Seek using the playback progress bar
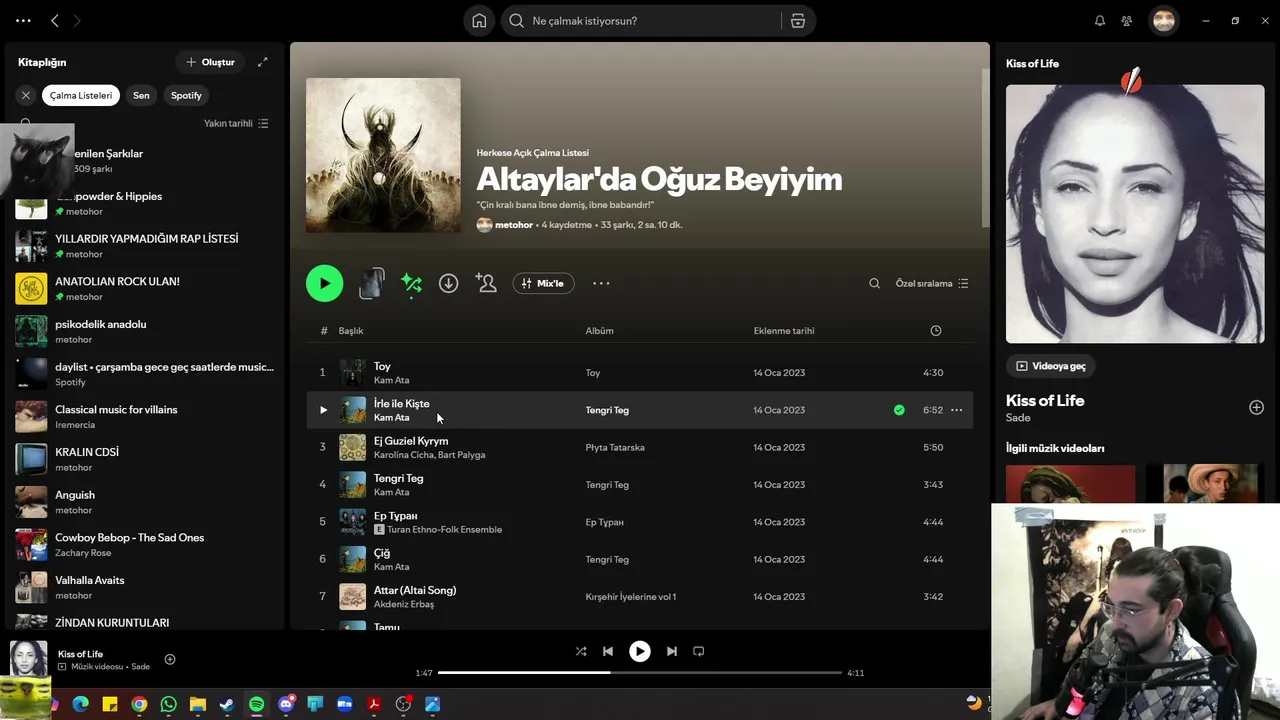Image resolution: width=1280 pixels, height=720 pixels. (x=640, y=673)
